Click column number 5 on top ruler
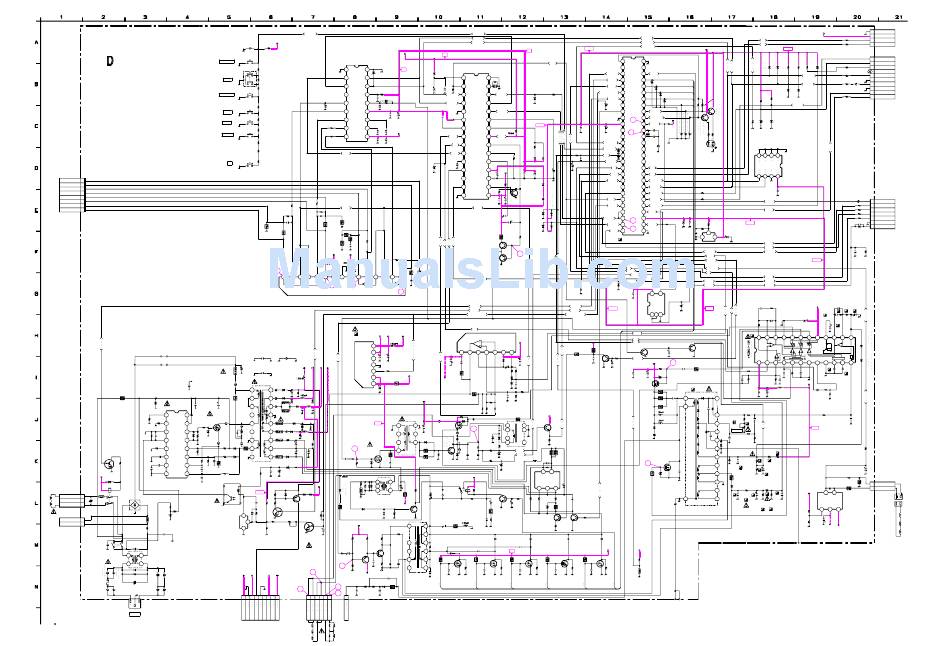The image size is (950, 646). point(228,17)
